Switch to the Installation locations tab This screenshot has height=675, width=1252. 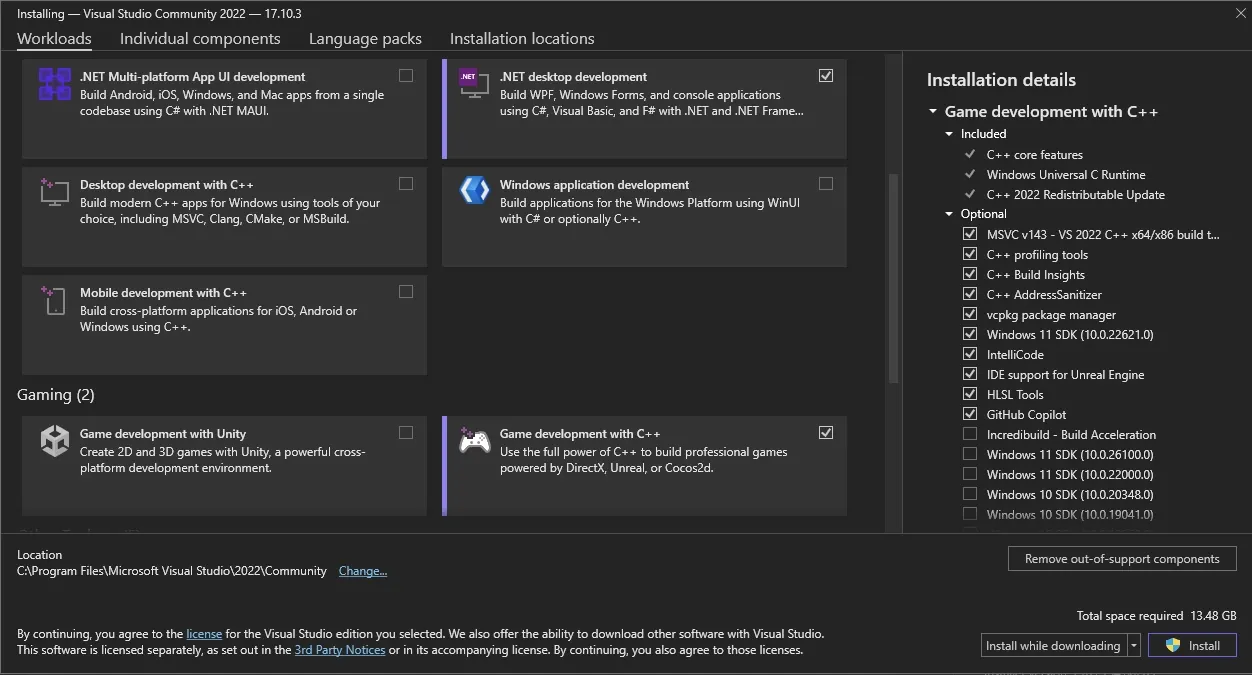click(522, 39)
